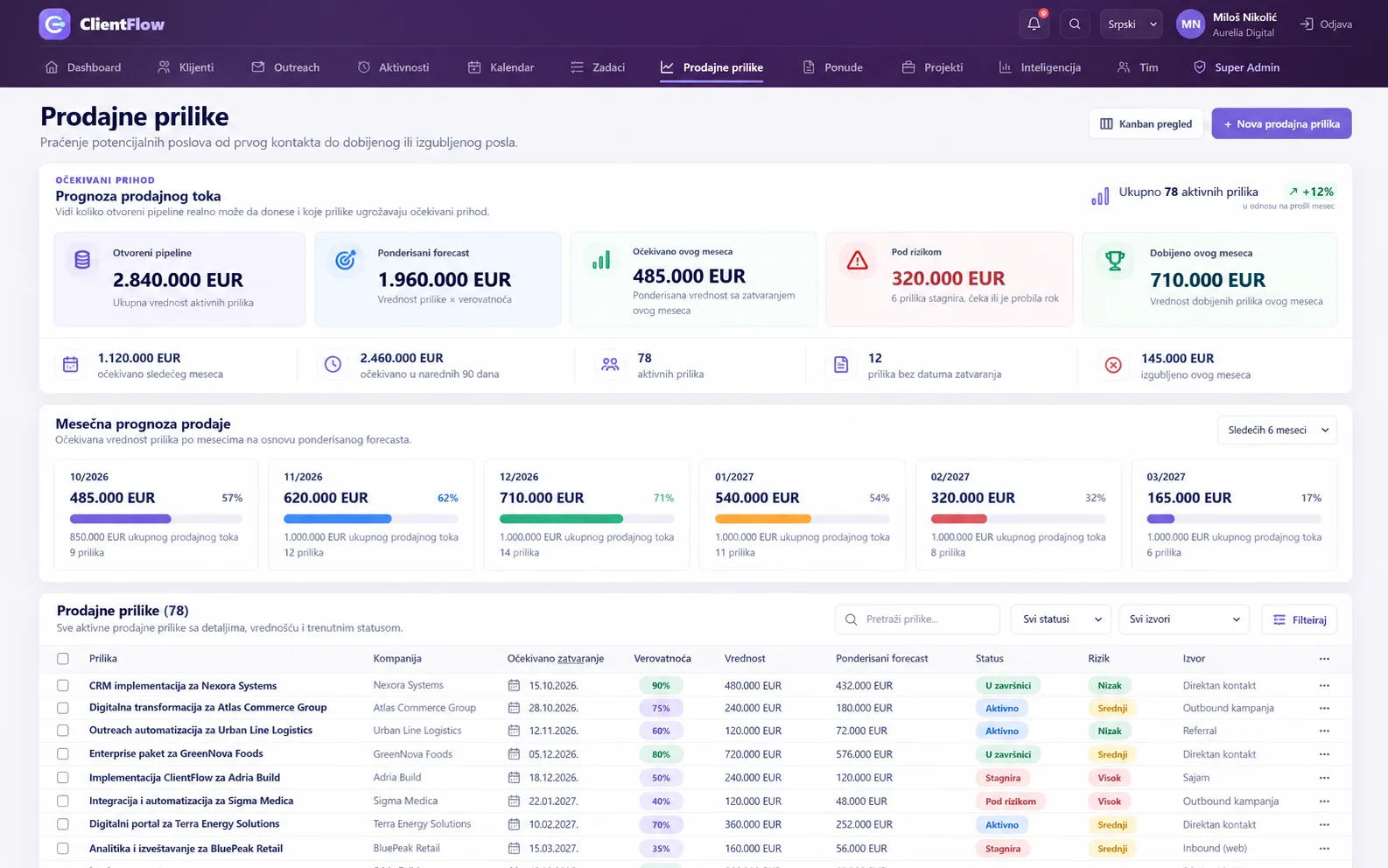This screenshot has width=1388, height=868.
Task: Click the Otvoreni pipeline database icon
Action: (82, 259)
